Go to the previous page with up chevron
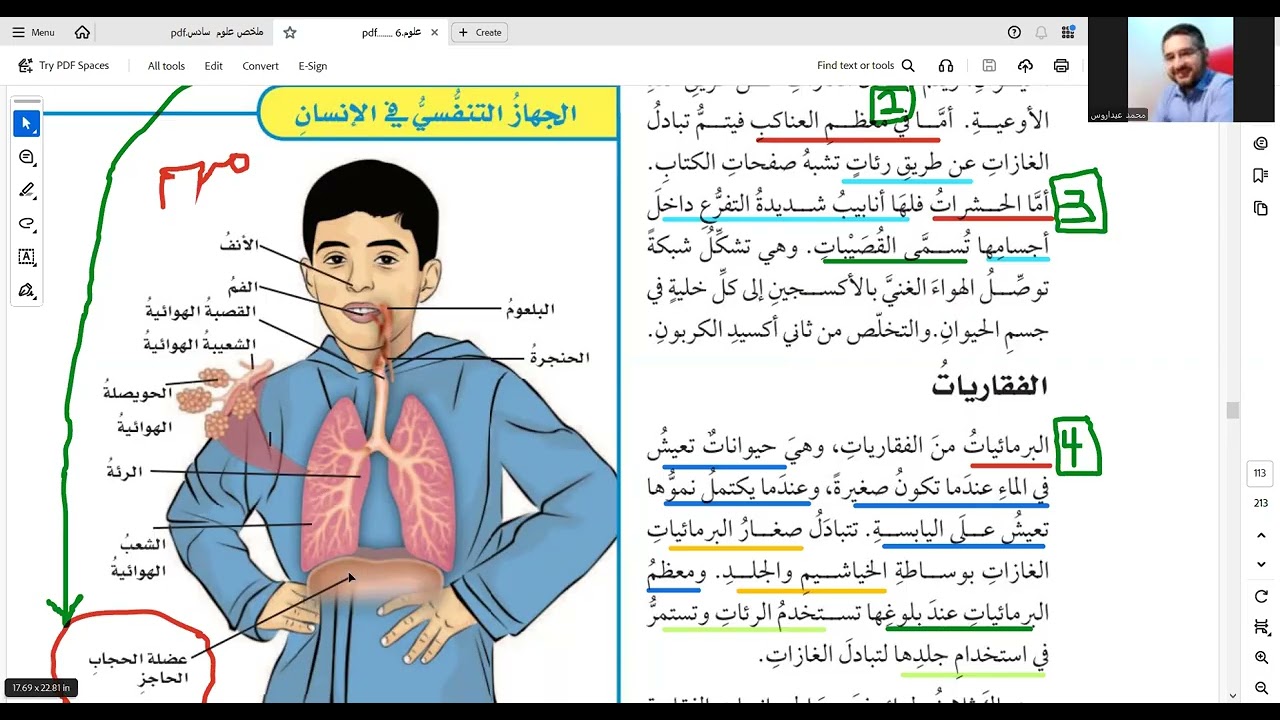The image size is (1280, 720). click(x=1261, y=536)
